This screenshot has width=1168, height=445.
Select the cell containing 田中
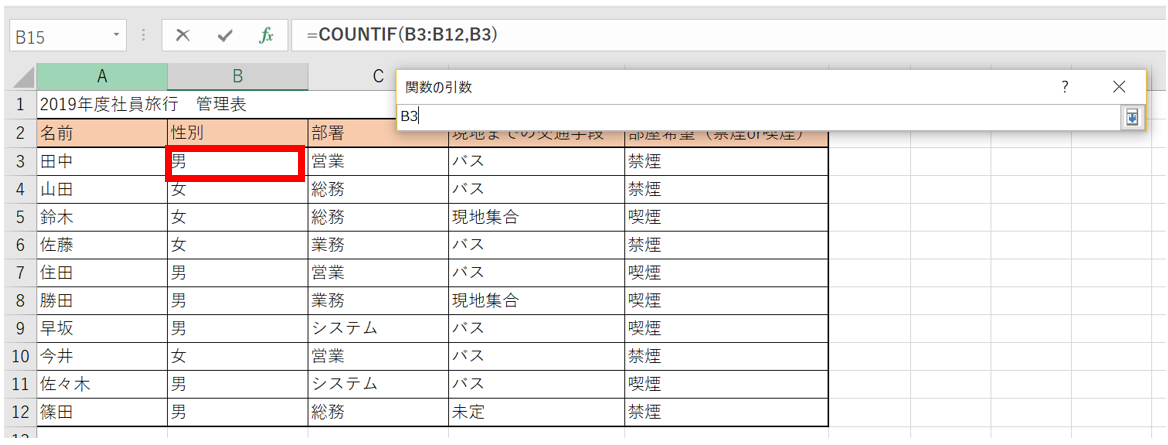[102, 161]
